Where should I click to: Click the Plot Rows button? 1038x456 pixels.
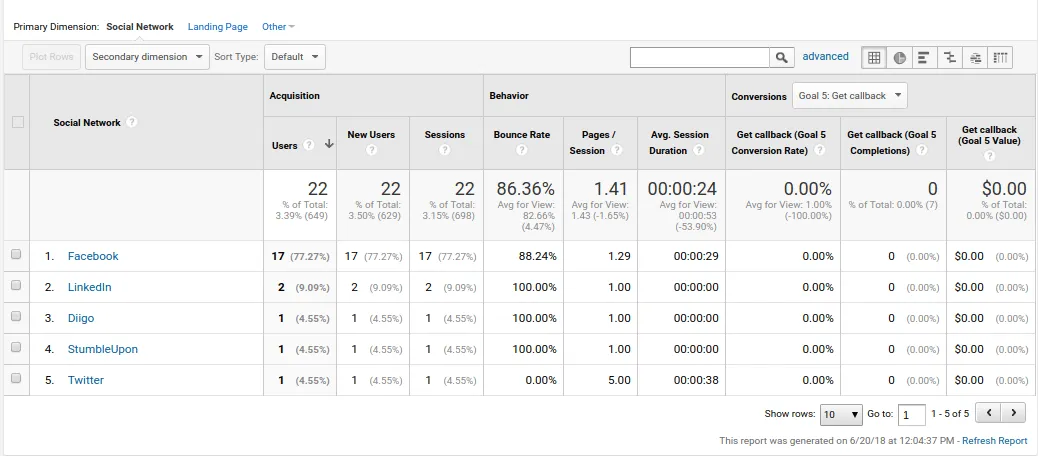52,57
